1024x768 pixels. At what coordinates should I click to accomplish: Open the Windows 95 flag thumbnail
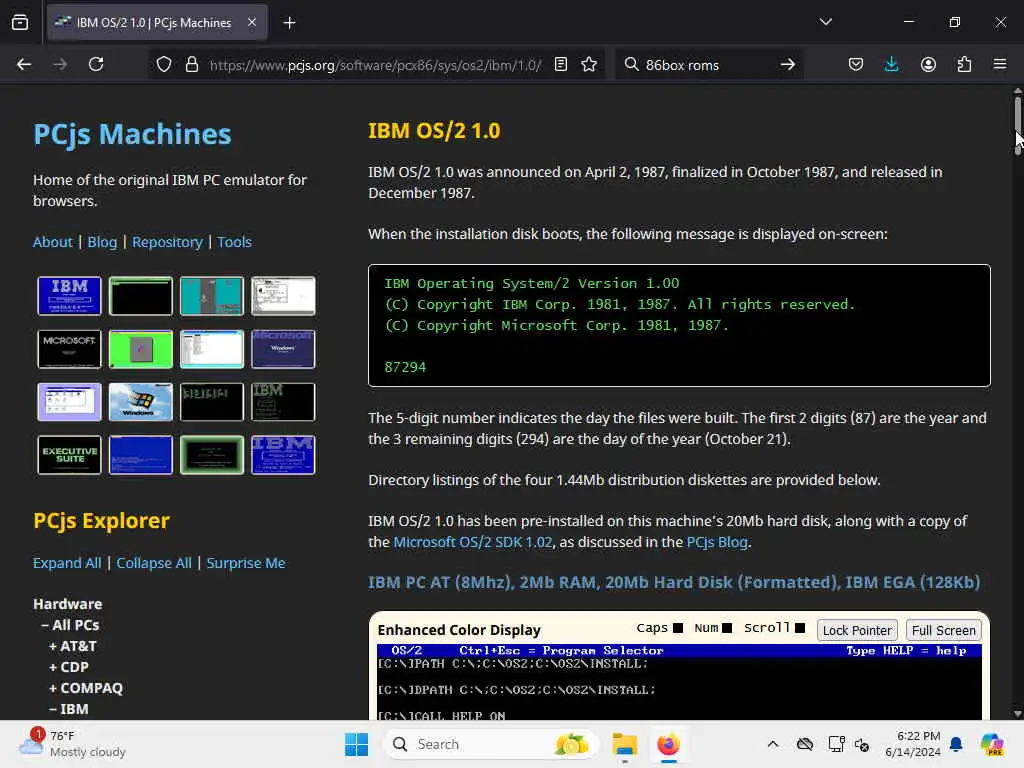(x=140, y=402)
